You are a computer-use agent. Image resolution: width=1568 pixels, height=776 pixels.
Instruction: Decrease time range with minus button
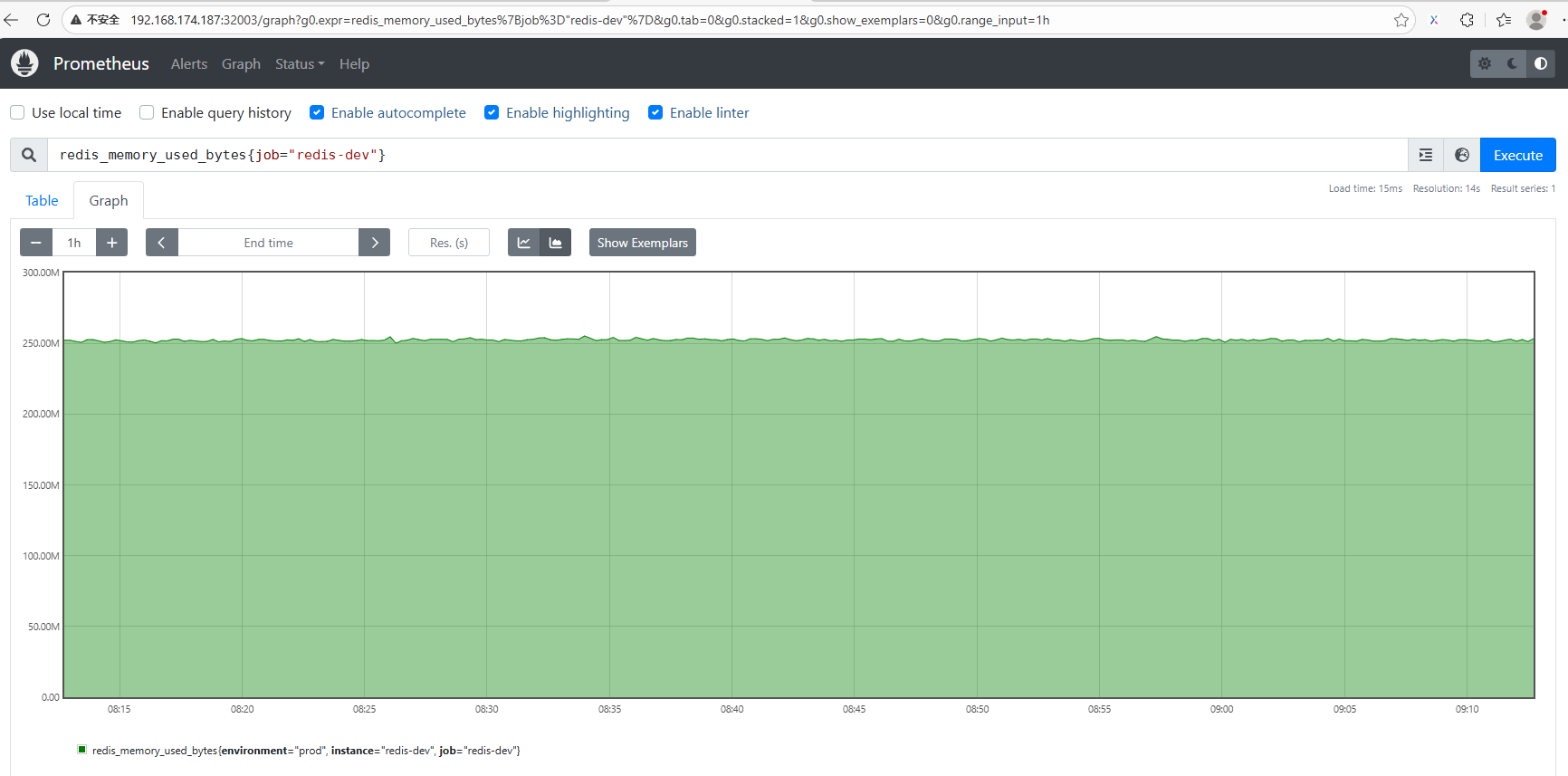(36, 243)
